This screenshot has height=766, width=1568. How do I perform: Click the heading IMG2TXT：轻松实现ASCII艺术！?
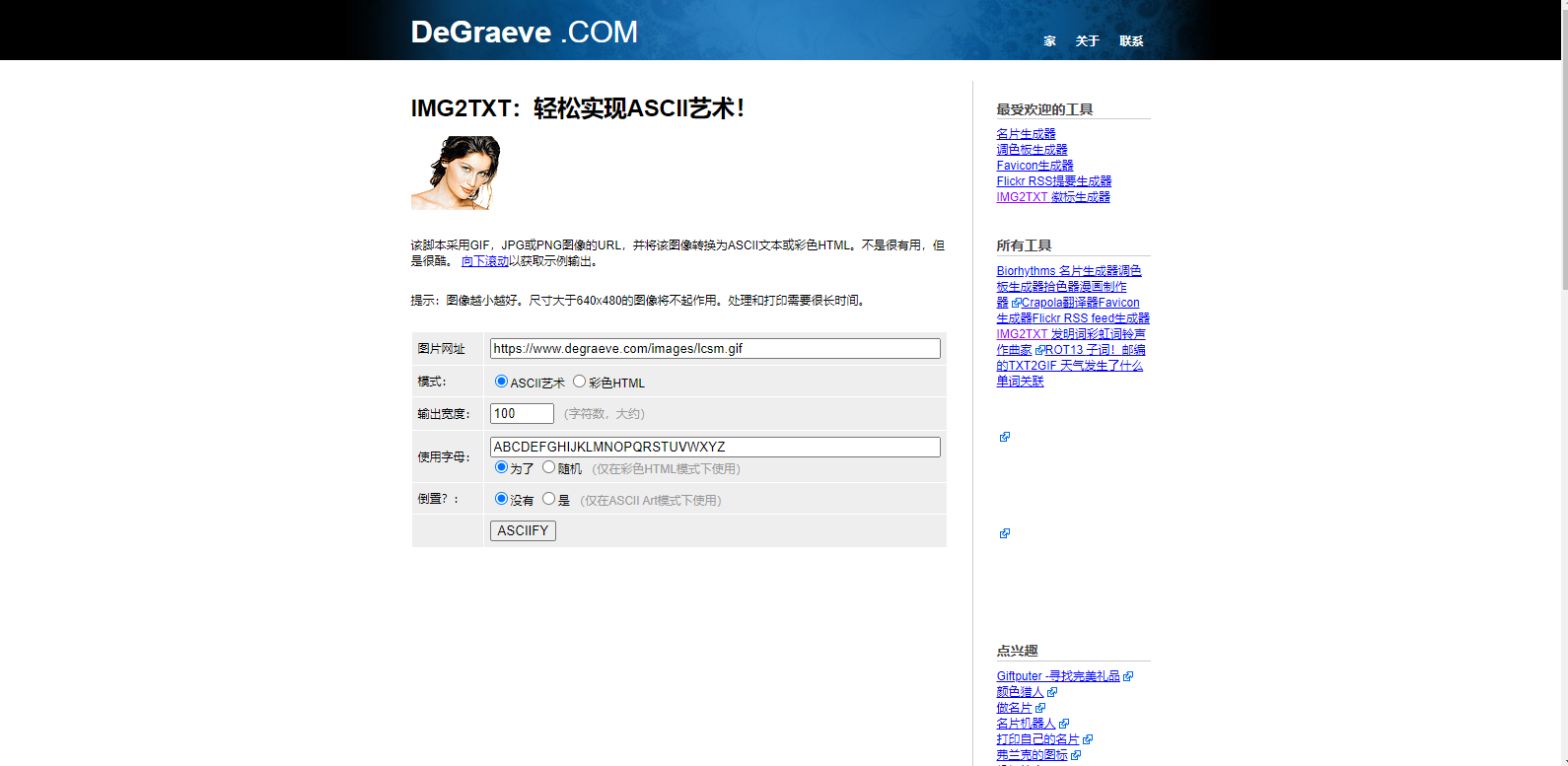[x=578, y=108]
